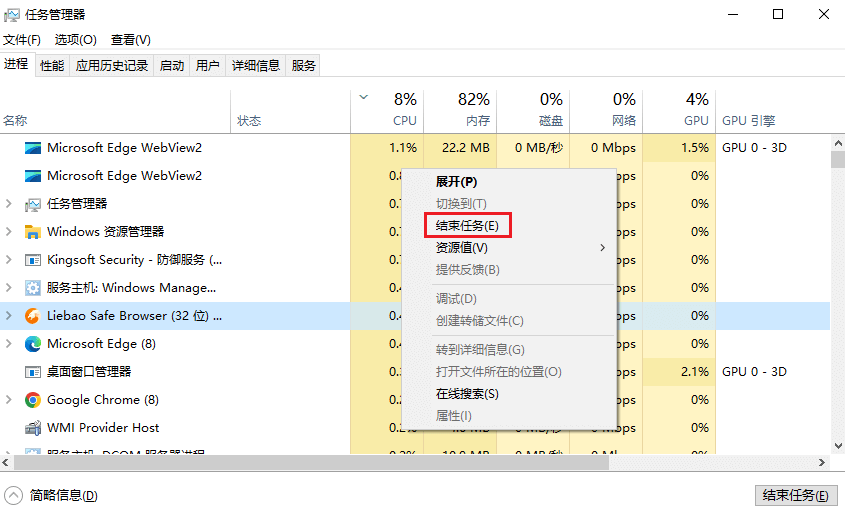
Task: Click the 任务管理器 process icon
Action: pos(32,204)
